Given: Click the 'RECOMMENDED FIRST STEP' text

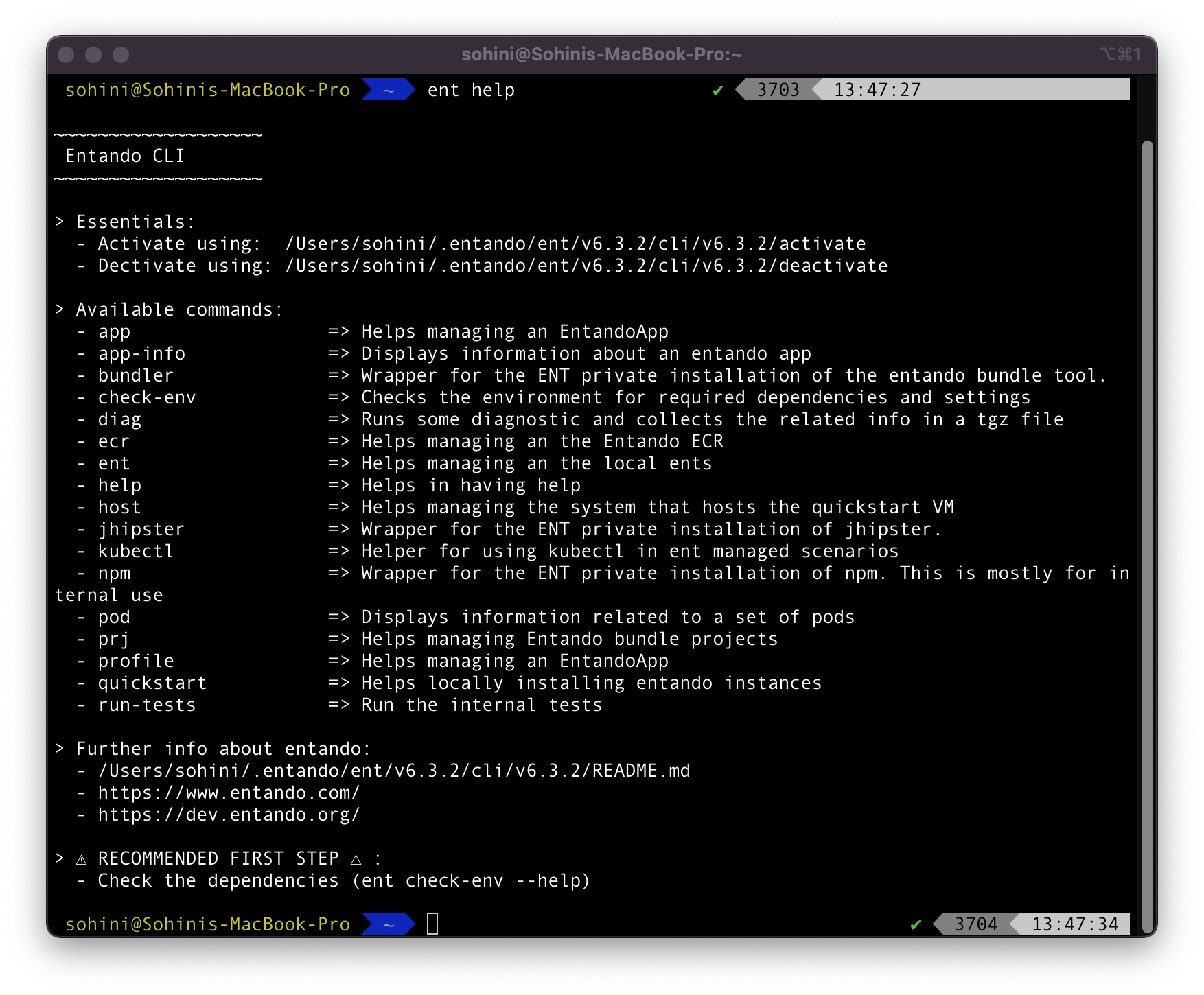Looking at the screenshot, I should (x=218, y=858).
